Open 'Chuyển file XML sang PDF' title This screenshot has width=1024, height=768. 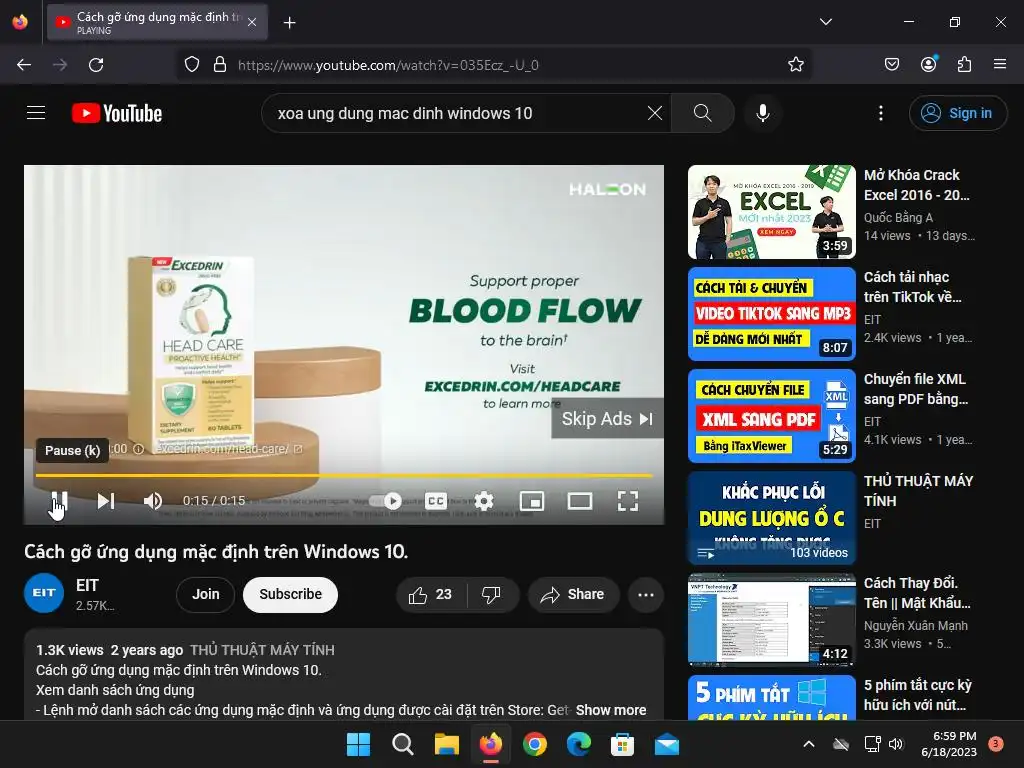pyautogui.click(x=915, y=389)
